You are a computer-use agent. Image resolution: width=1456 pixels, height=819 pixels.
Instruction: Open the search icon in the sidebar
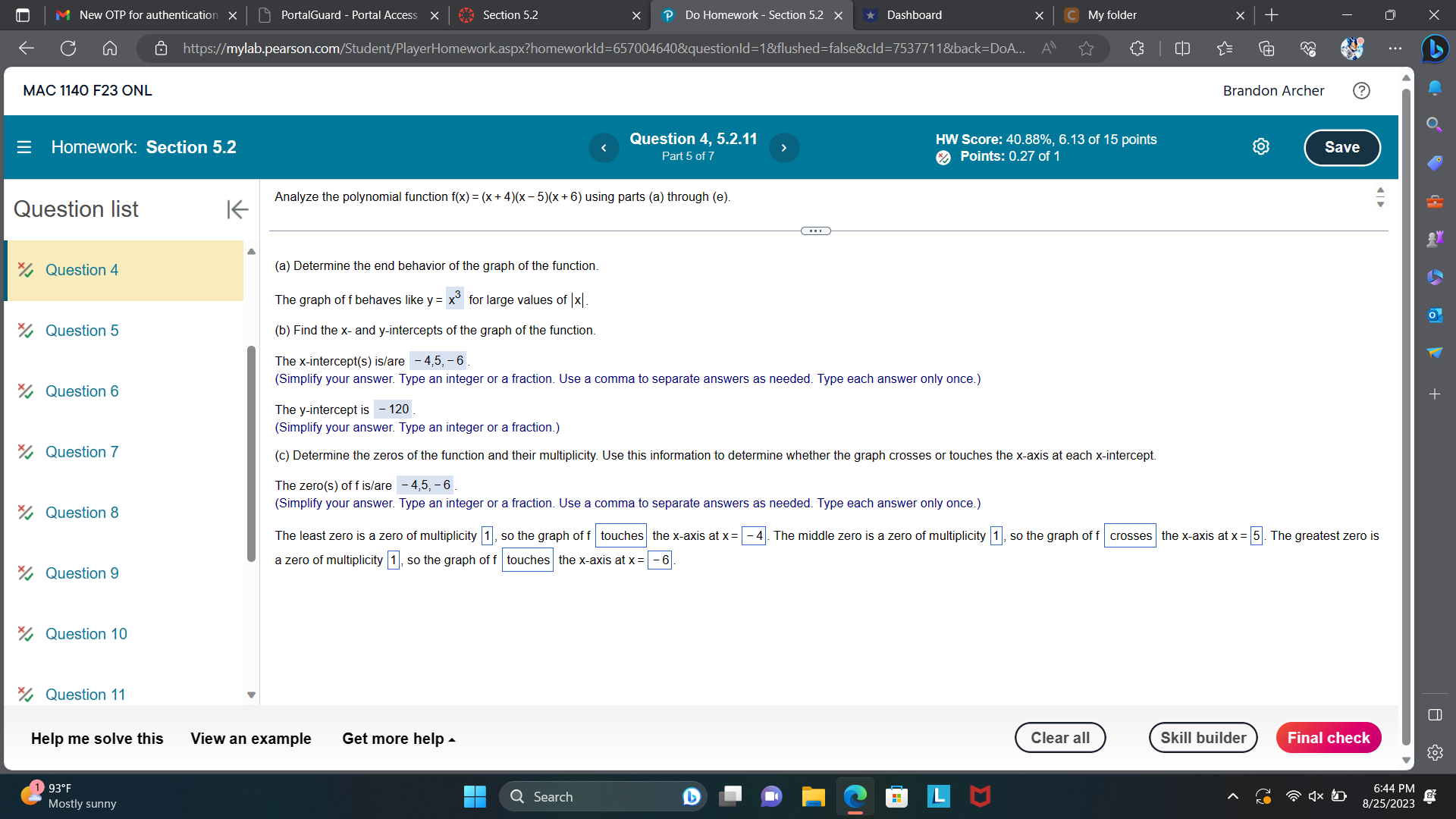click(x=1435, y=124)
